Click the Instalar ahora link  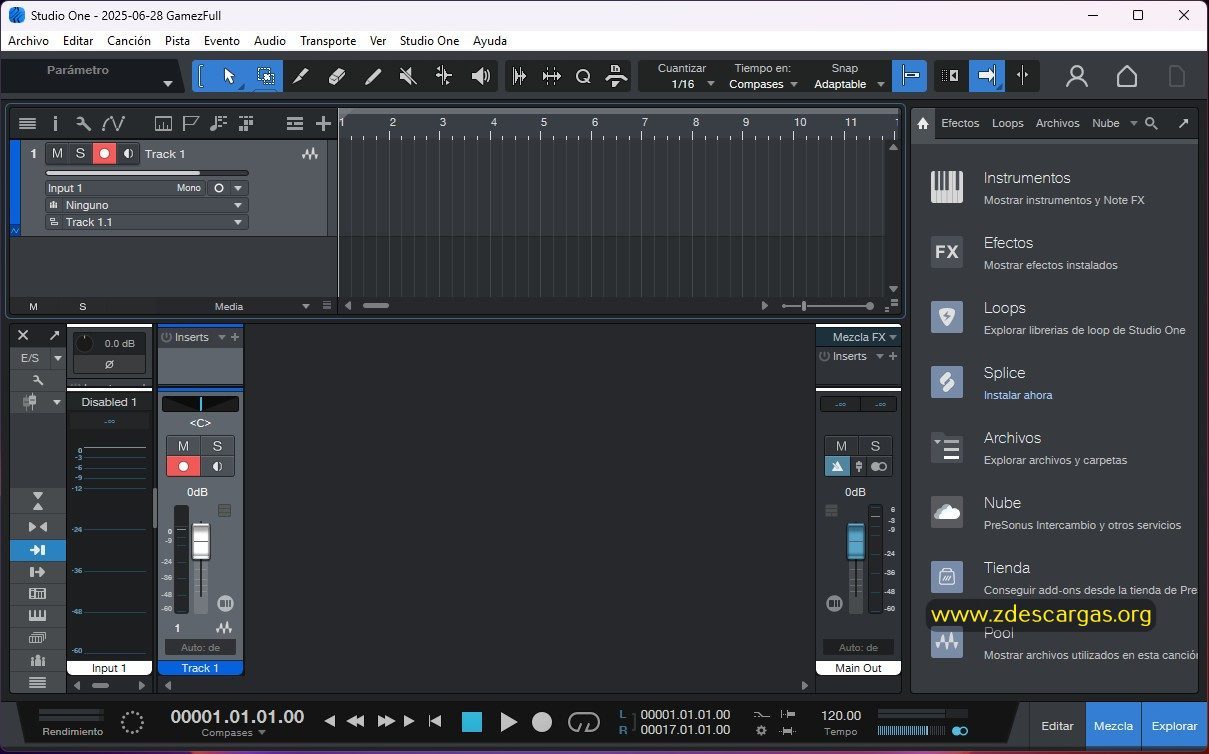tap(1018, 395)
